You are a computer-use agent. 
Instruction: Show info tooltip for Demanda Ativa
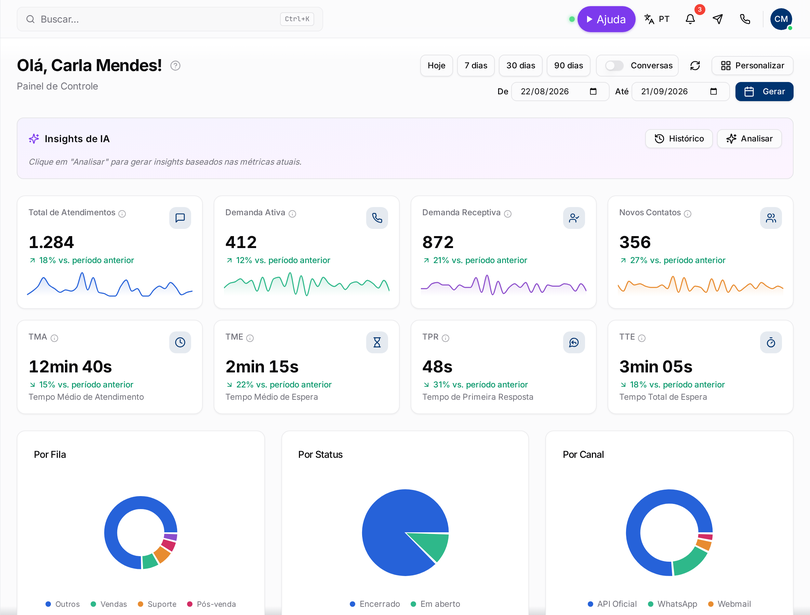292,214
